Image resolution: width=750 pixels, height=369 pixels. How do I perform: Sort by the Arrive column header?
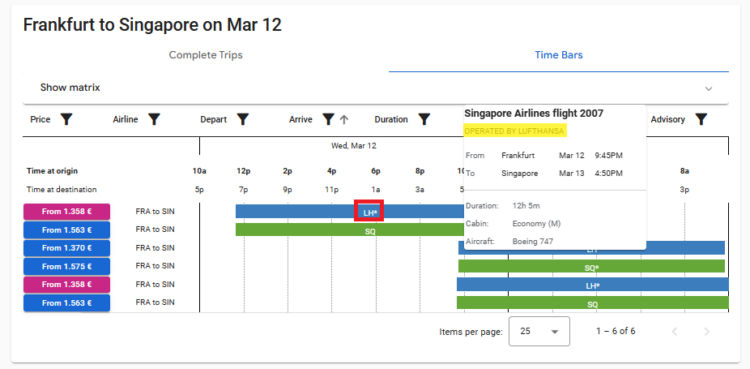pyautogui.click(x=300, y=120)
